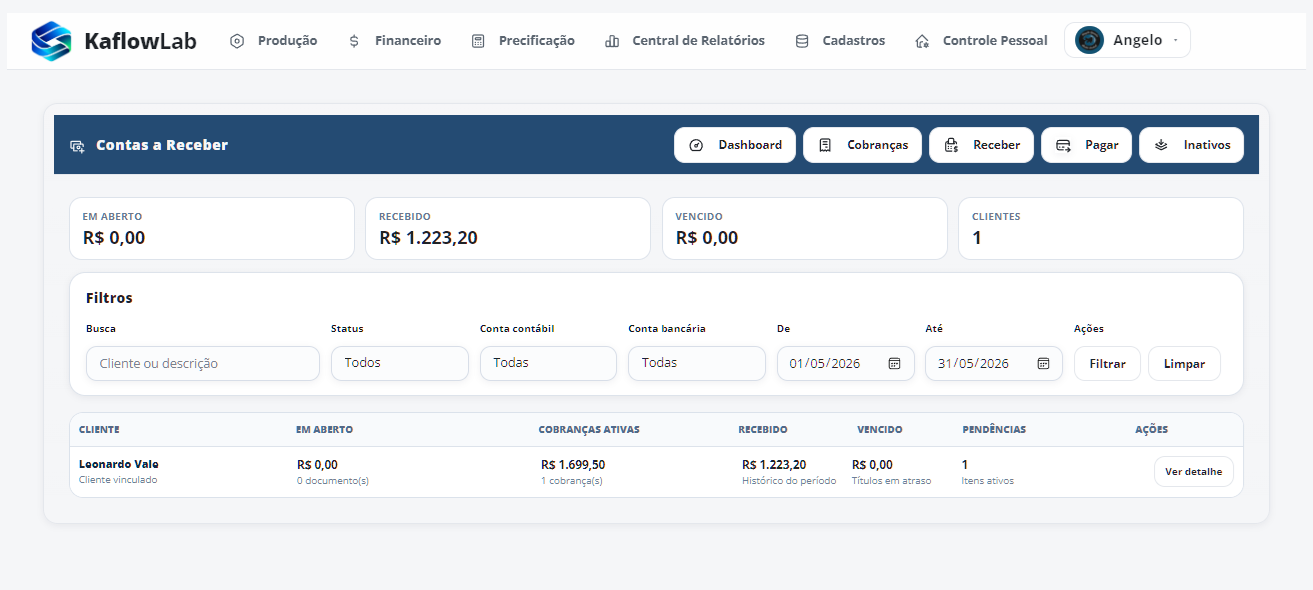Click the Inativos button
1313x590 pixels.
click(x=1191, y=145)
